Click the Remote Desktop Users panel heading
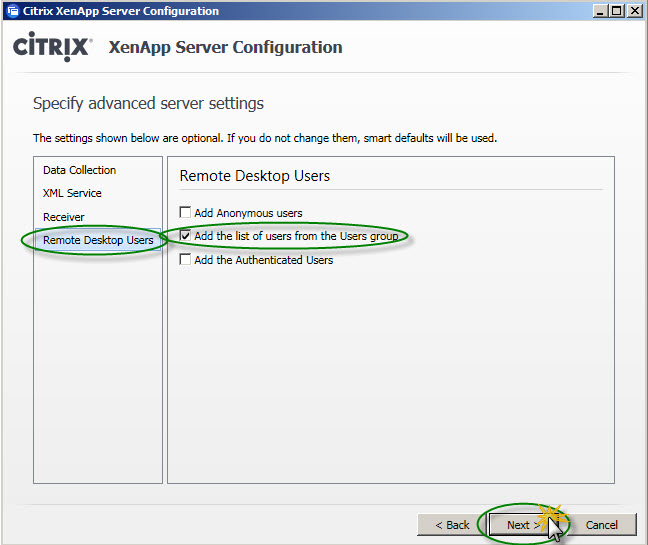Image resolution: width=648 pixels, height=545 pixels. pyautogui.click(x=255, y=176)
